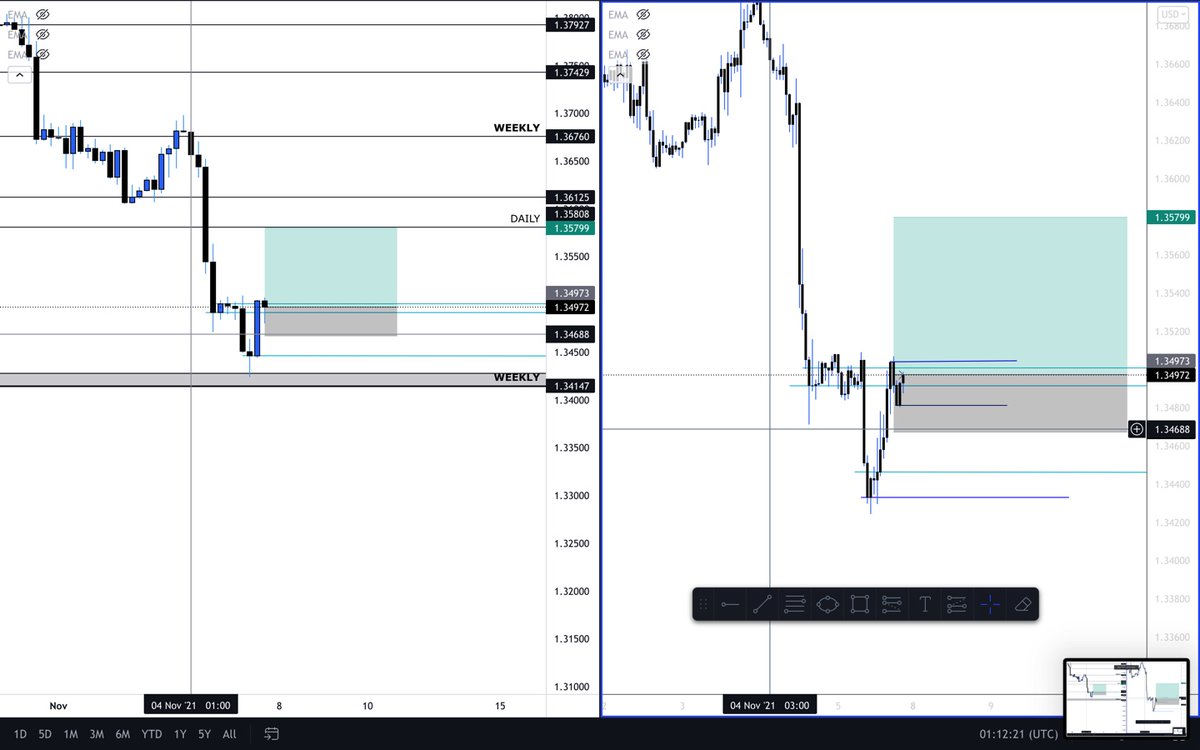Set the time range to YTD
Screen dimensions: 1200x750
pyautogui.click(x=152, y=734)
